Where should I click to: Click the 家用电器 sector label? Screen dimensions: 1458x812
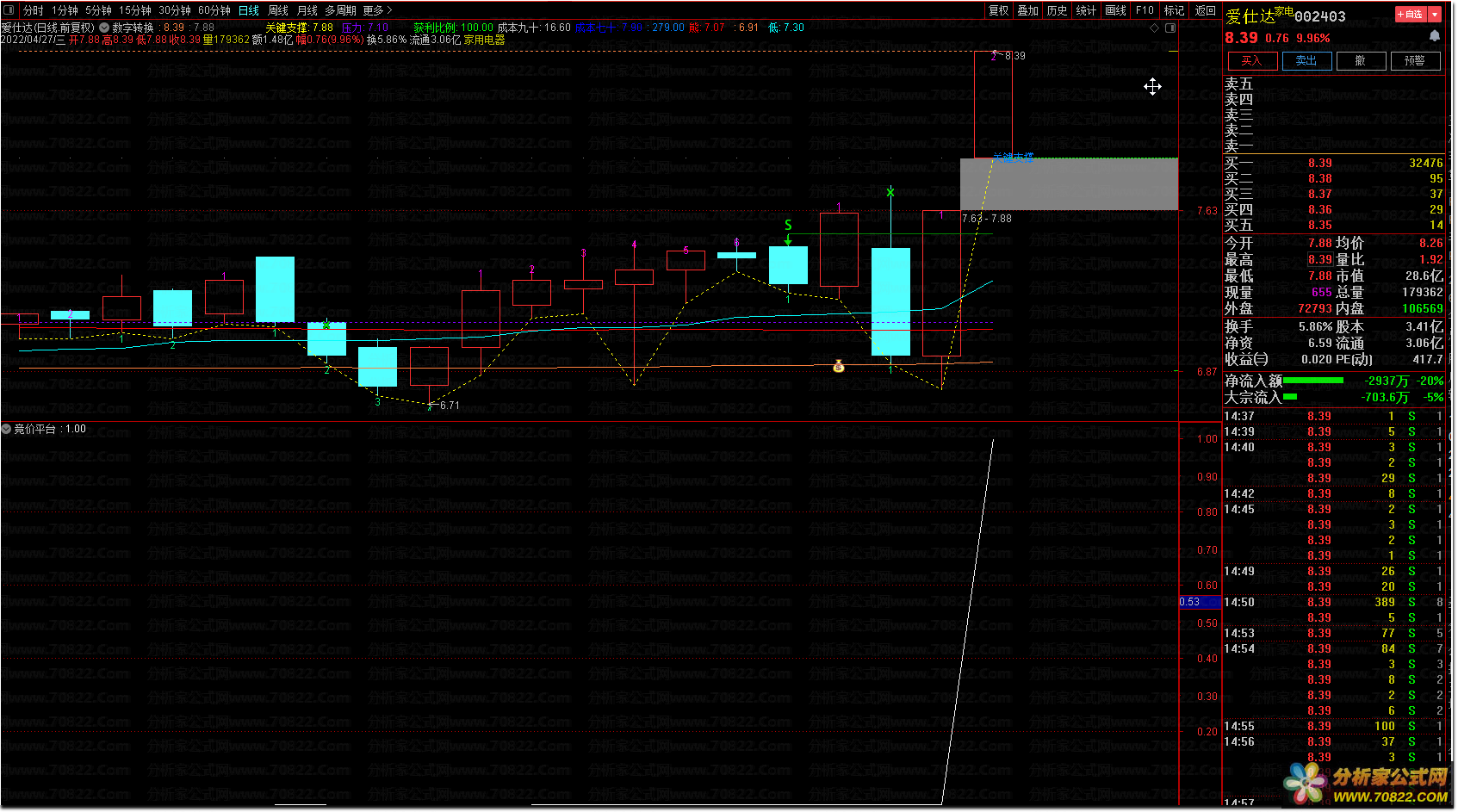point(484,40)
